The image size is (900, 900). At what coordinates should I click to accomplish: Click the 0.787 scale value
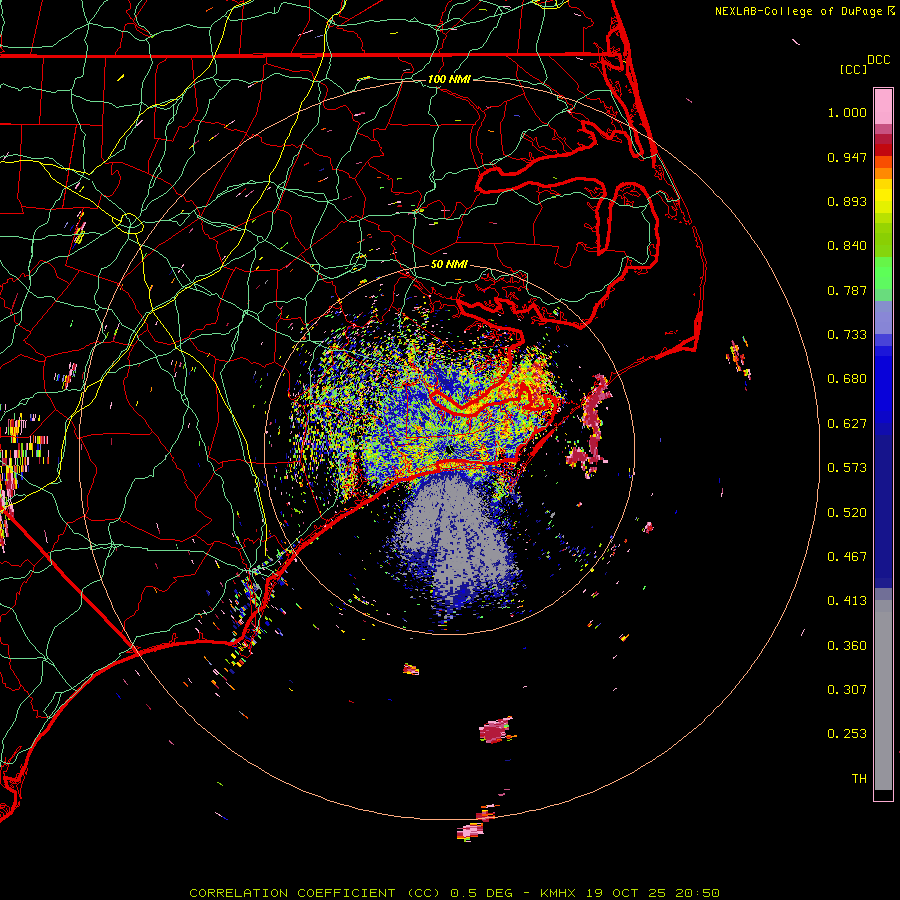pos(847,290)
